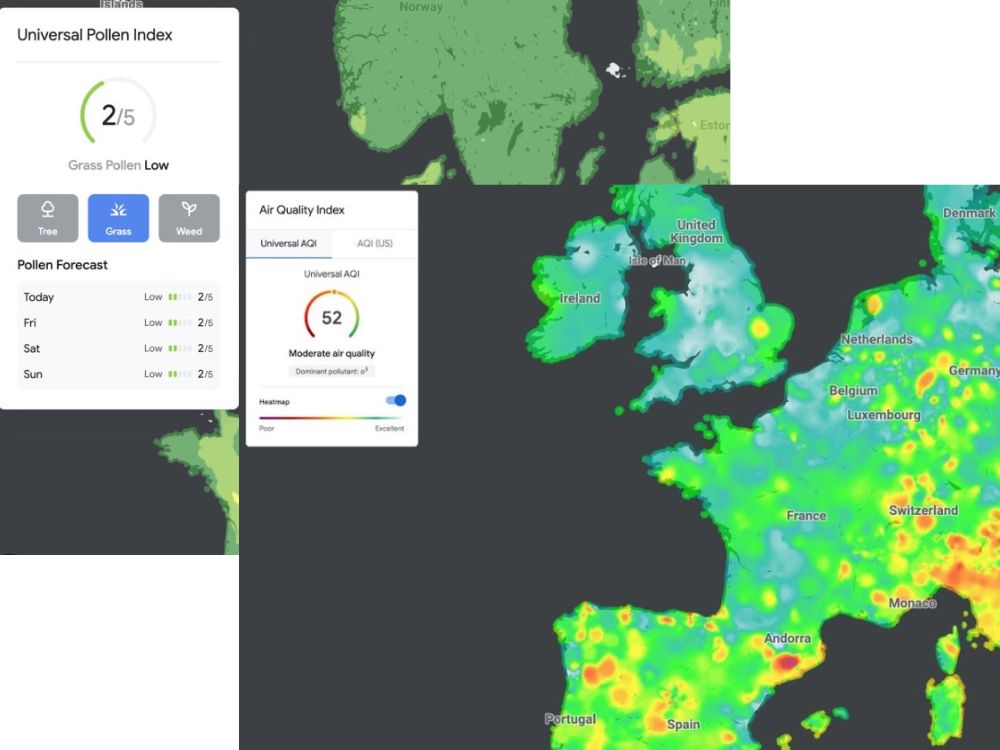Click the Universal Pollen Index title
Image resolution: width=1000 pixels, height=750 pixels.
click(95, 35)
